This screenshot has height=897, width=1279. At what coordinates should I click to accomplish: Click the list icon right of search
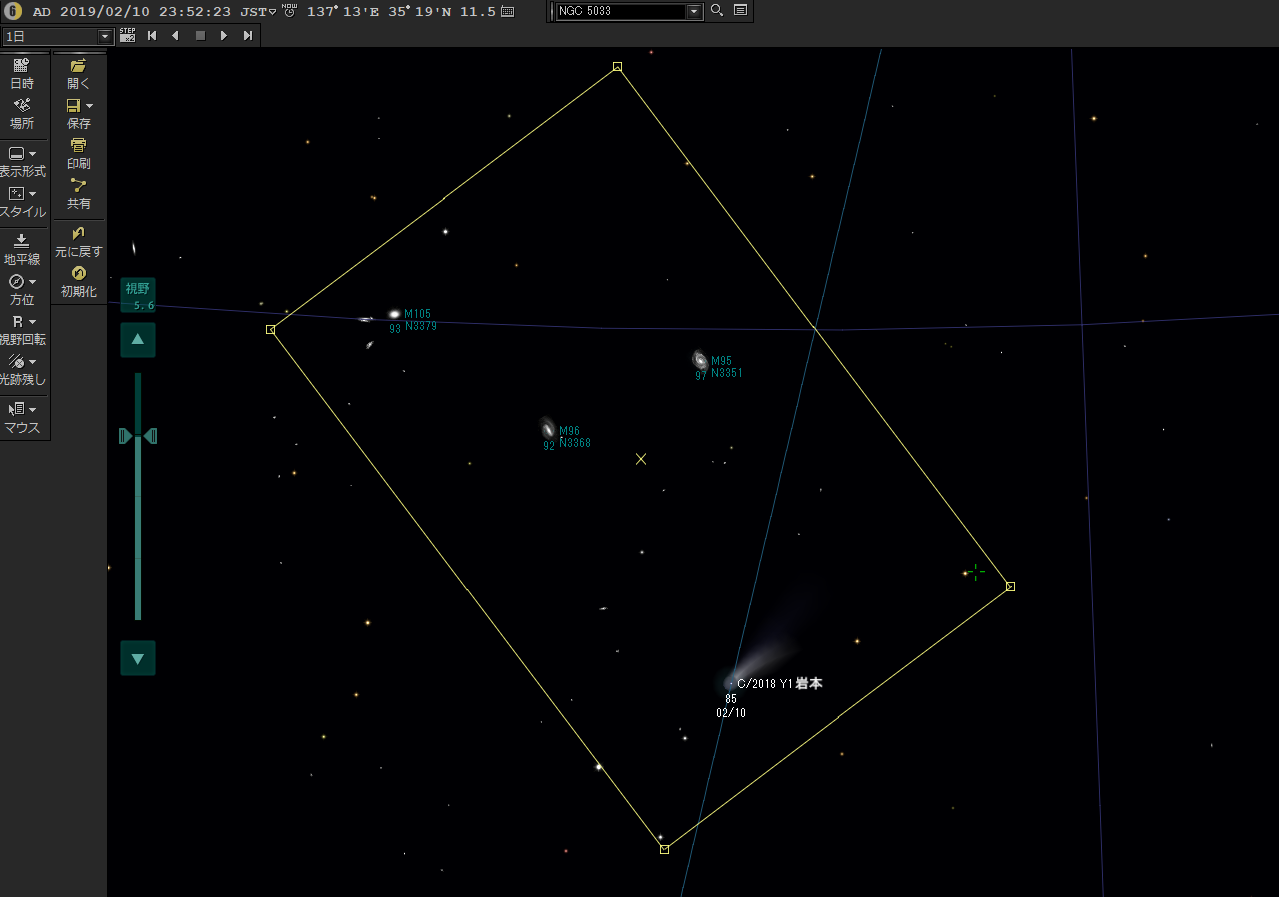pos(740,11)
